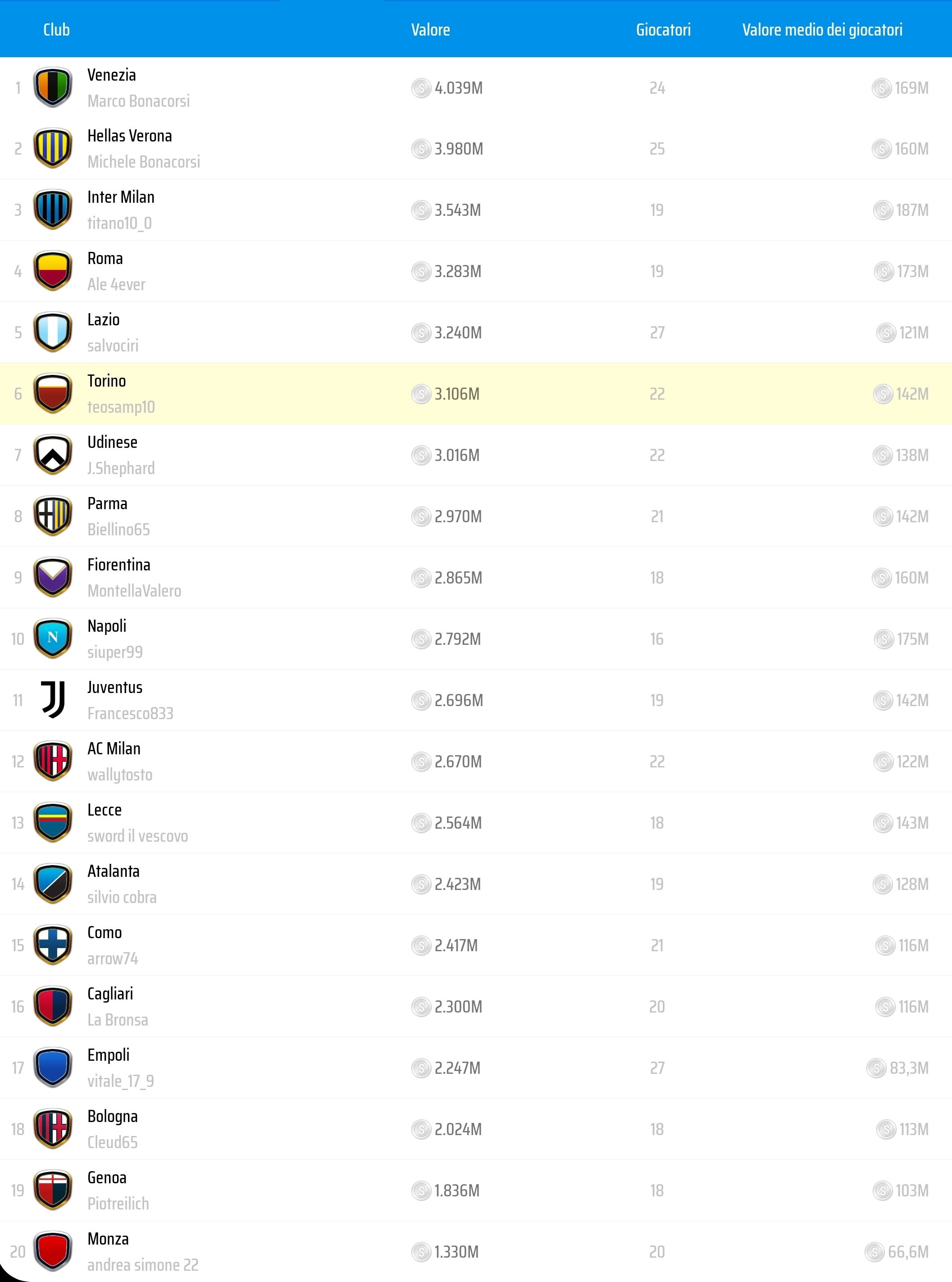952x1282 pixels.
Task: Sort table by Valore column header
Action: click(430, 29)
